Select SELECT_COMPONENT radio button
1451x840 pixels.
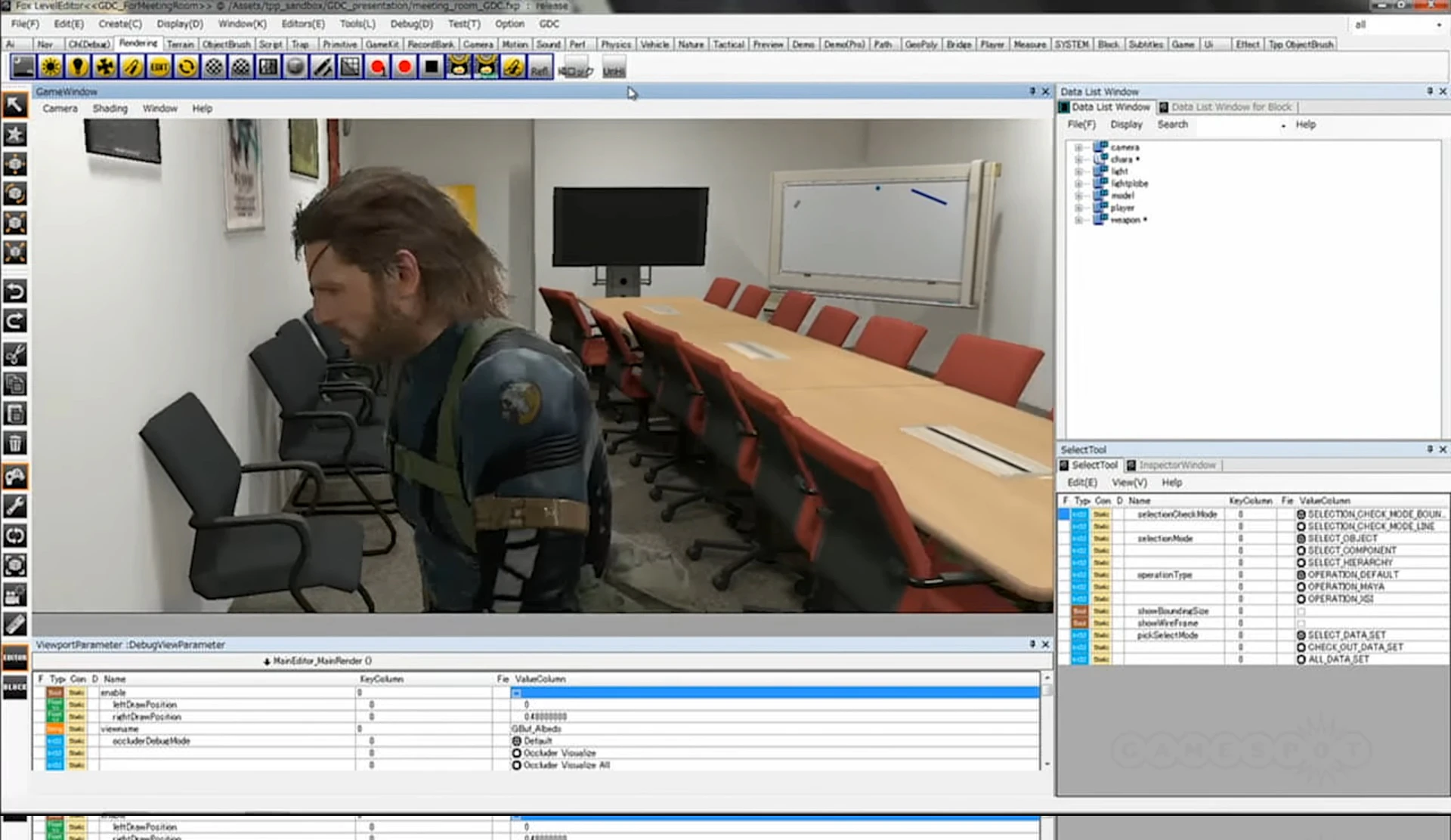pyautogui.click(x=1301, y=551)
